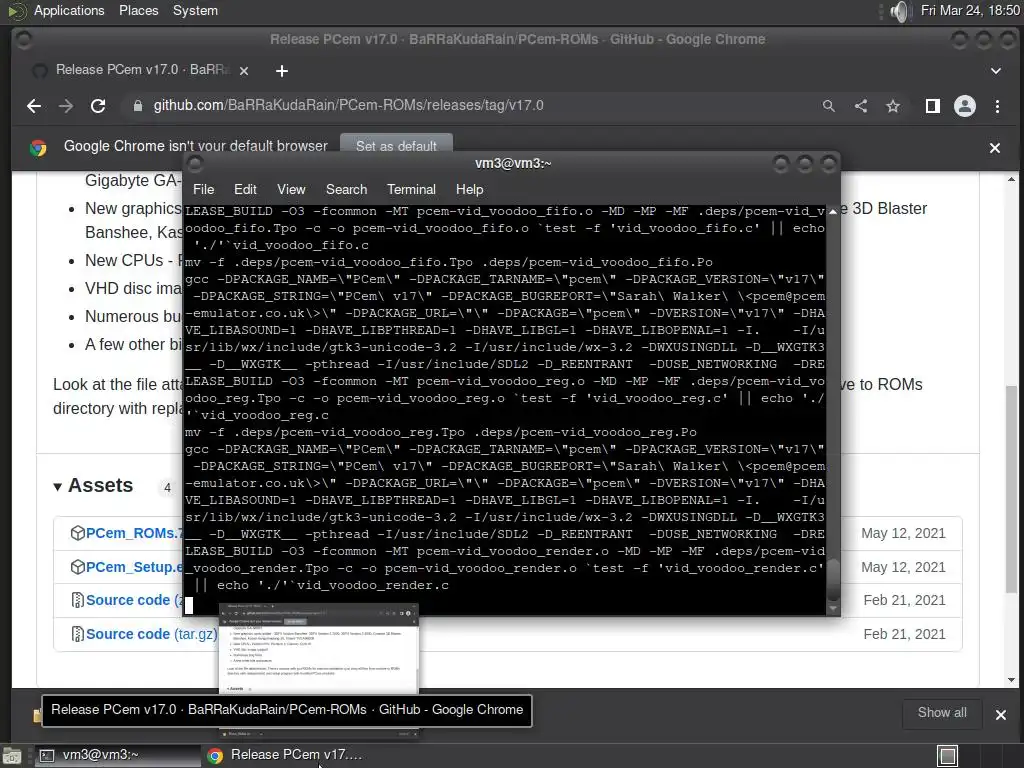Download Source code (tar.gz)
The image size is (1024, 768).
pyautogui.click(x=151, y=634)
